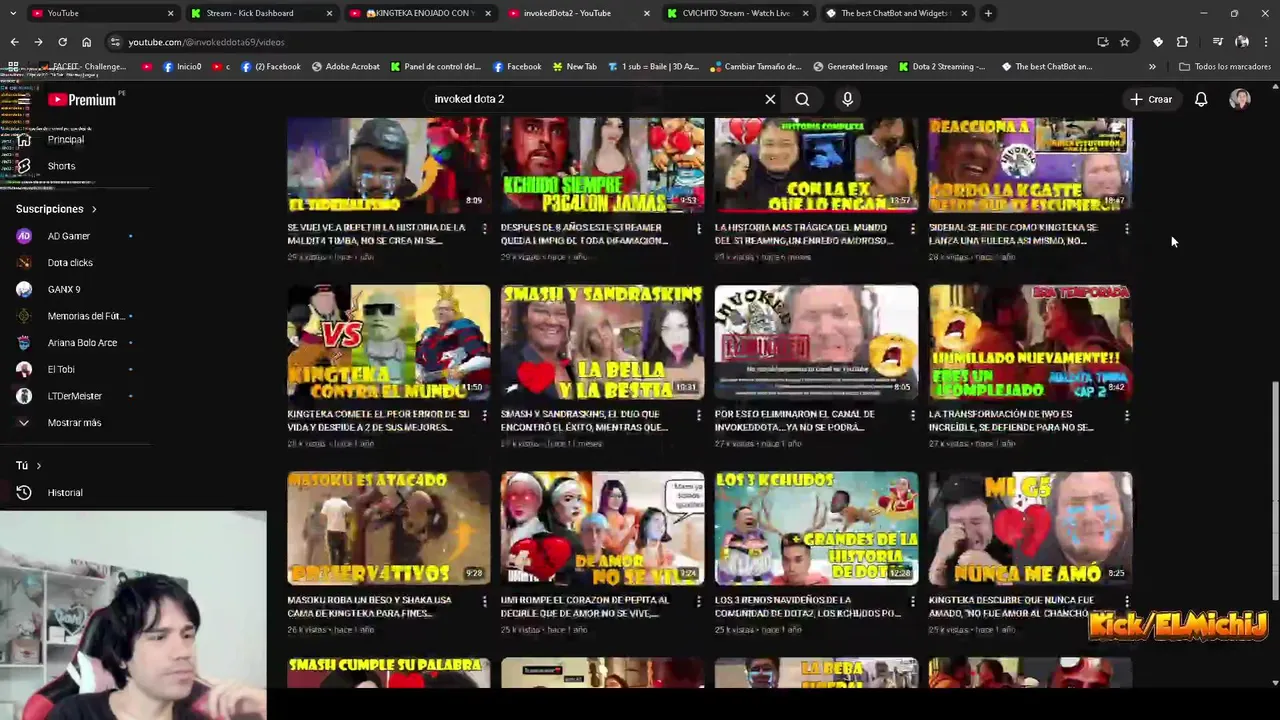
Task: Open the notifications bell
Action: pyautogui.click(x=1201, y=99)
